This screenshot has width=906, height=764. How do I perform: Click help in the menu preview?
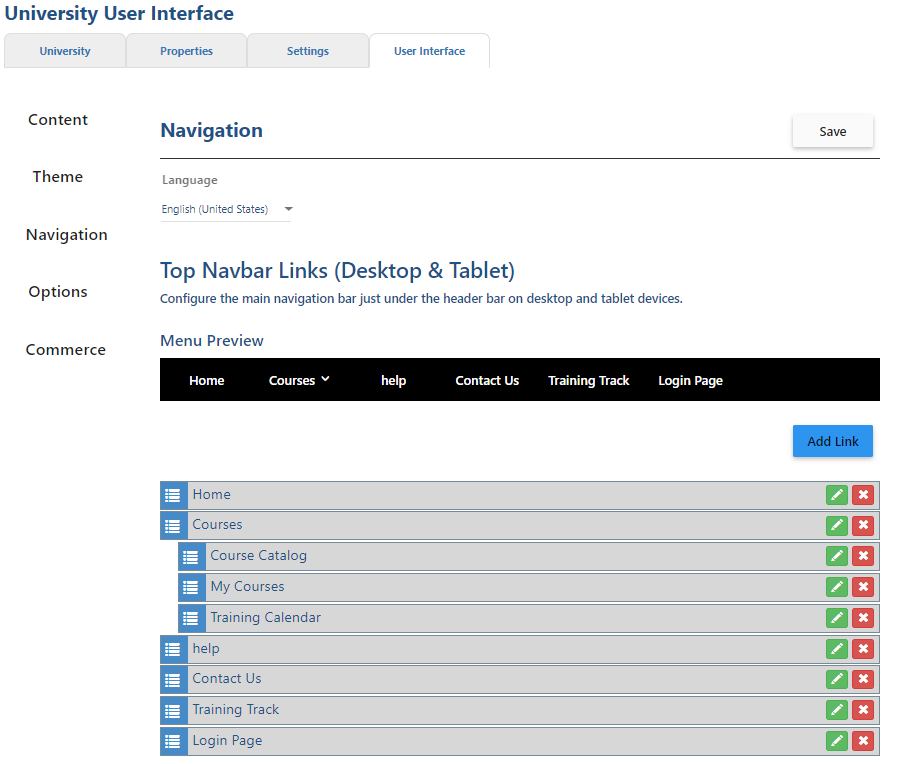[393, 380]
